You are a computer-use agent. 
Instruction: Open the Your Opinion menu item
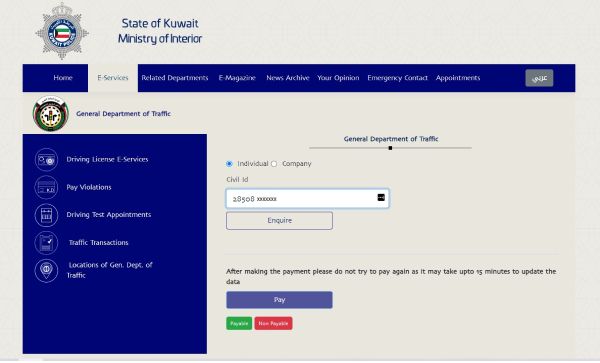pyautogui.click(x=338, y=78)
